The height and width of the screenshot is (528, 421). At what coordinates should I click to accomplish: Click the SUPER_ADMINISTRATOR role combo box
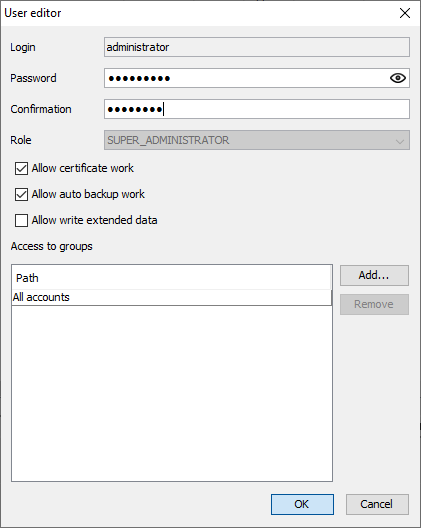pyautogui.click(x=257, y=140)
